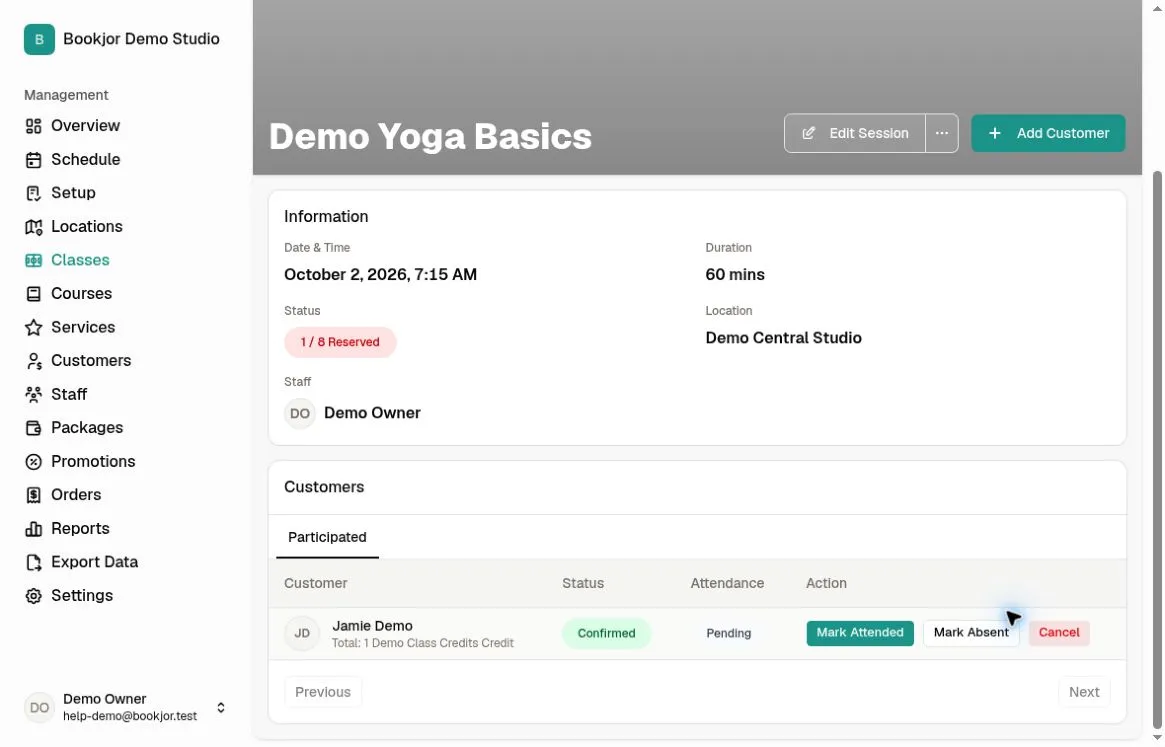Click the Pending attendance value

coord(728,633)
